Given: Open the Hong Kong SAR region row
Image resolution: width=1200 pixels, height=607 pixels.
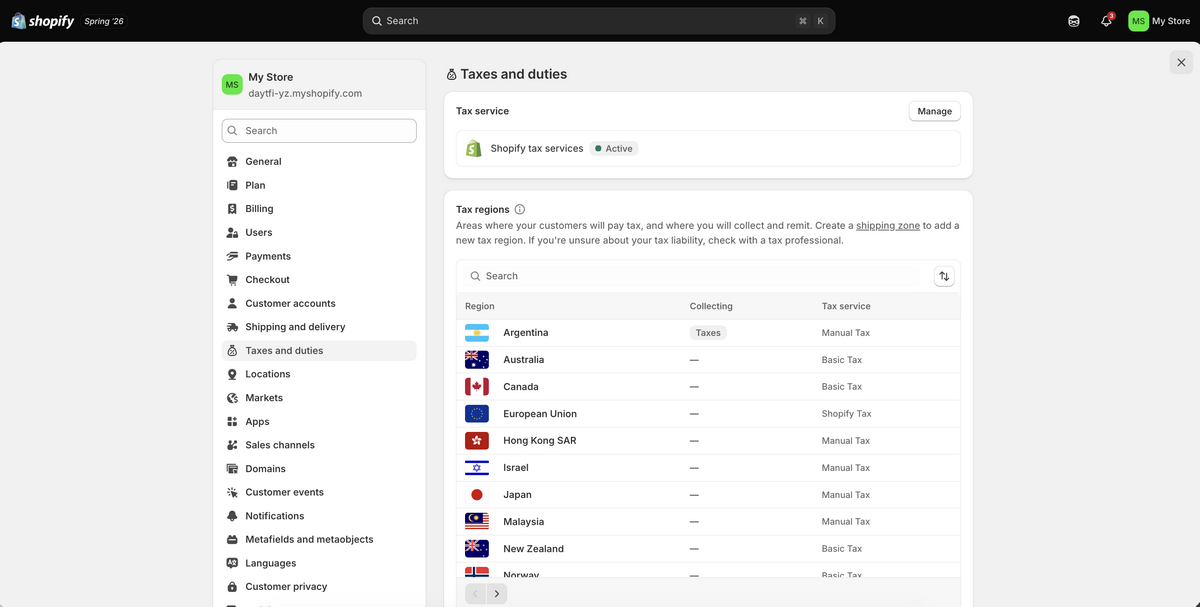Looking at the screenshot, I should pyautogui.click(x=708, y=441).
